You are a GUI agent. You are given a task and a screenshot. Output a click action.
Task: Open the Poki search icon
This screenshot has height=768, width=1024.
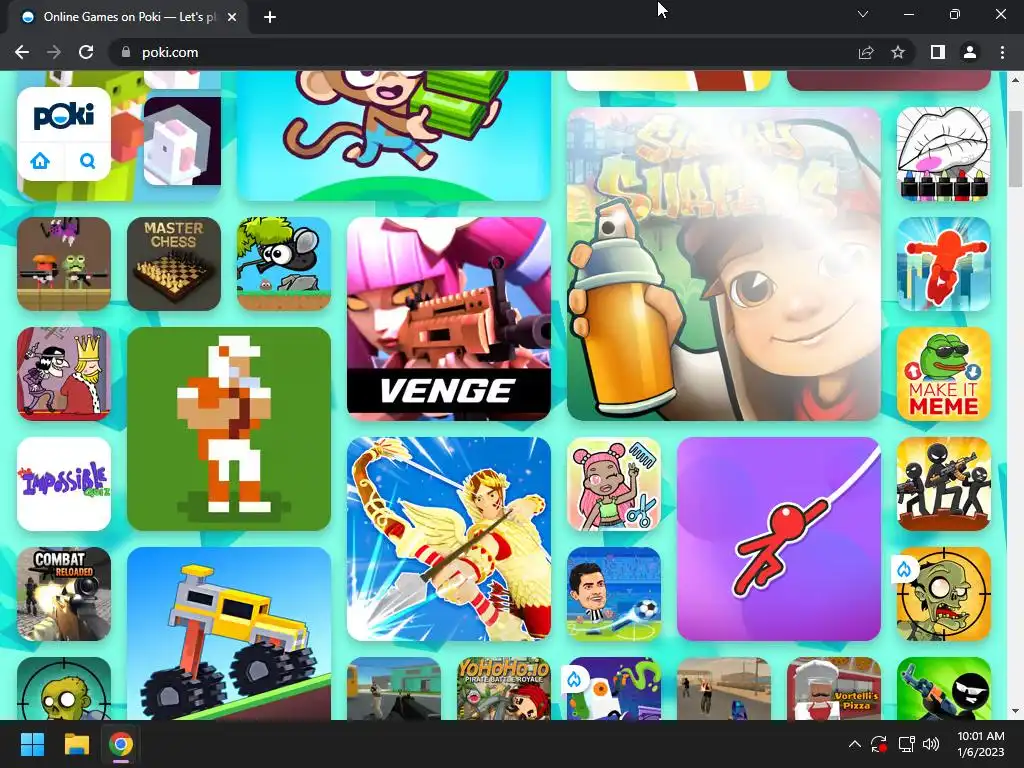[87, 161]
